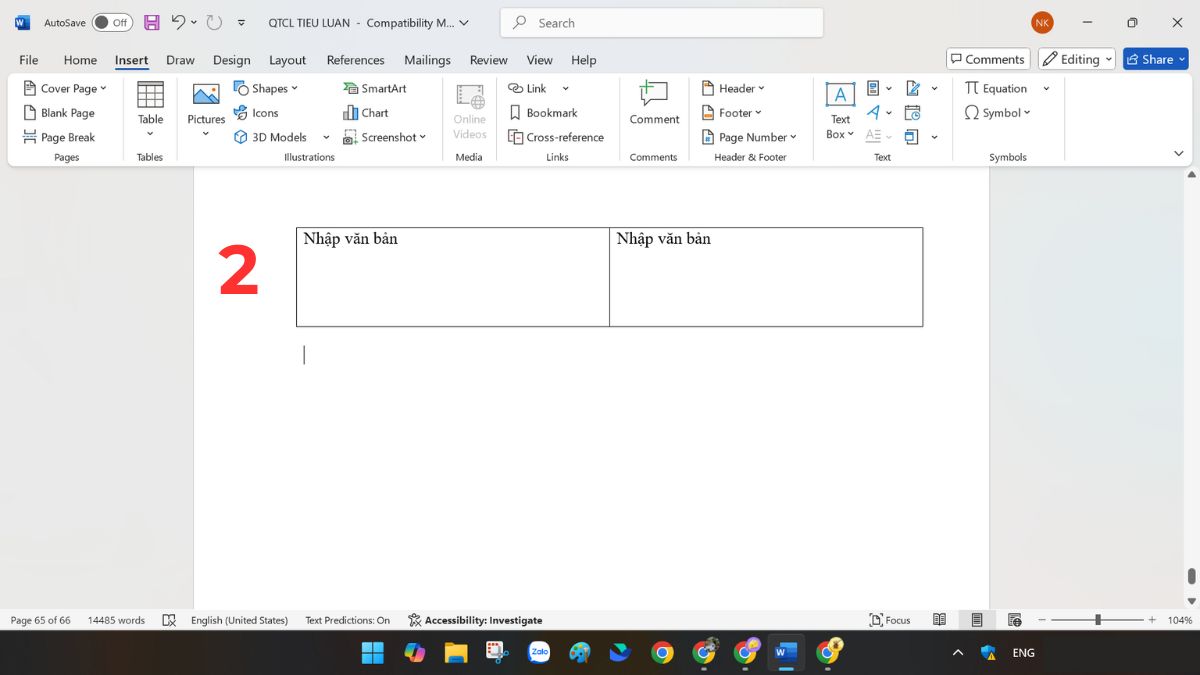Add a Bookmark
The width and height of the screenshot is (1200, 675).
point(543,113)
